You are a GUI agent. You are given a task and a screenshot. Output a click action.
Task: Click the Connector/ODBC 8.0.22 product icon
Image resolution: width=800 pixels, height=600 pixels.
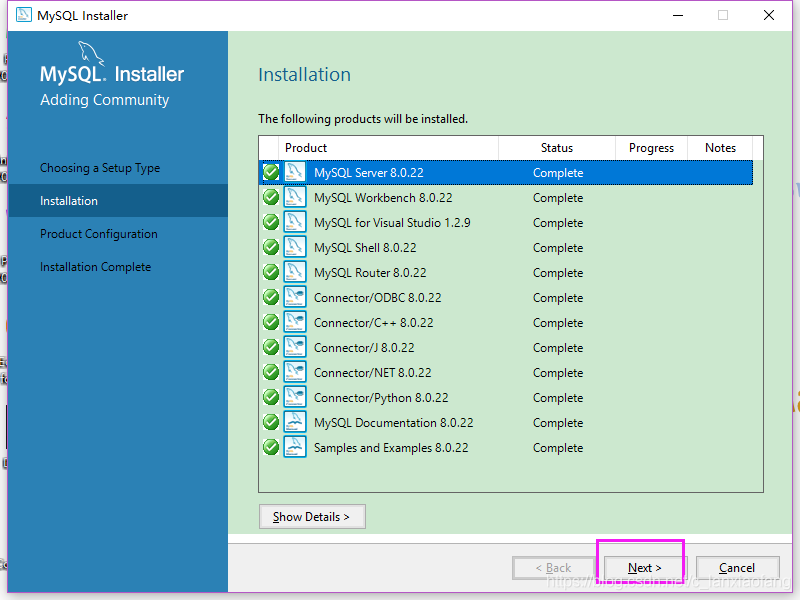point(295,297)
